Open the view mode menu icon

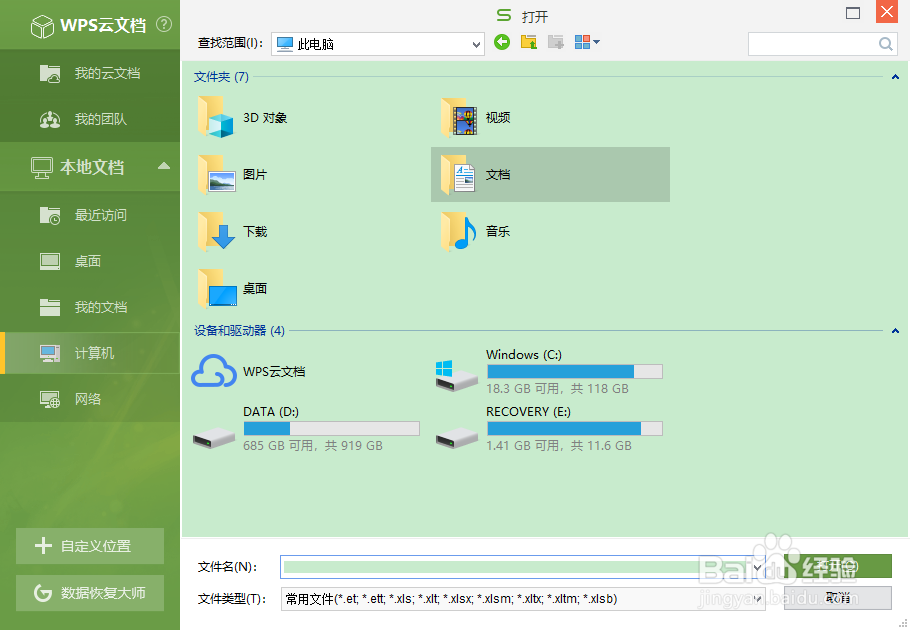click(x=587, y=42)
